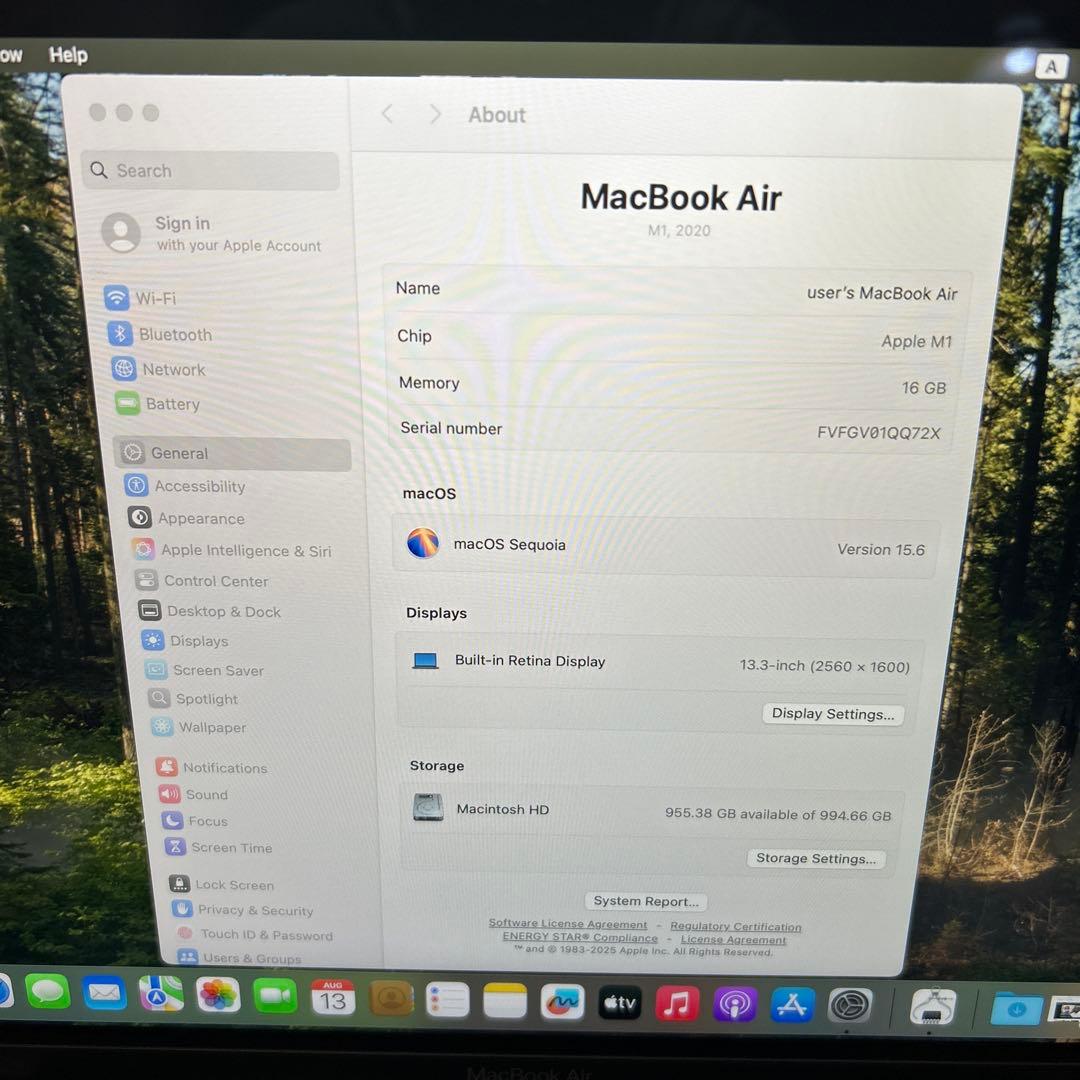Open Privacy & Security settings
The width and height of the screenshot is (1080, 1080).
click(242, 910)
